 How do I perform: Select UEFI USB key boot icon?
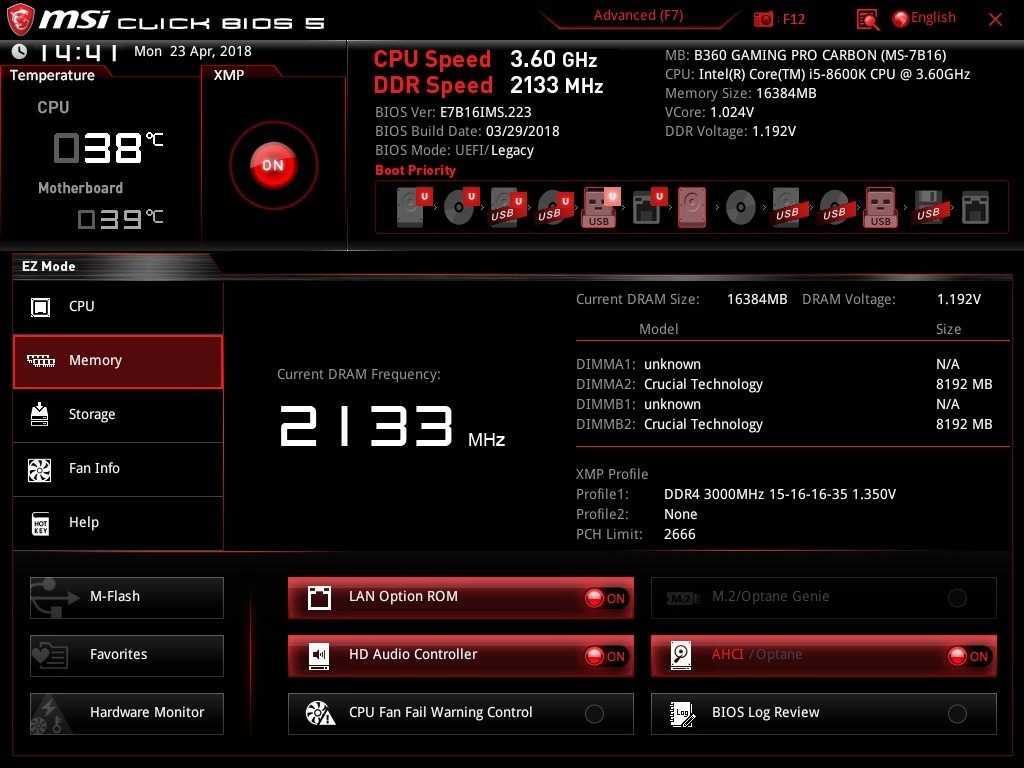600,207
